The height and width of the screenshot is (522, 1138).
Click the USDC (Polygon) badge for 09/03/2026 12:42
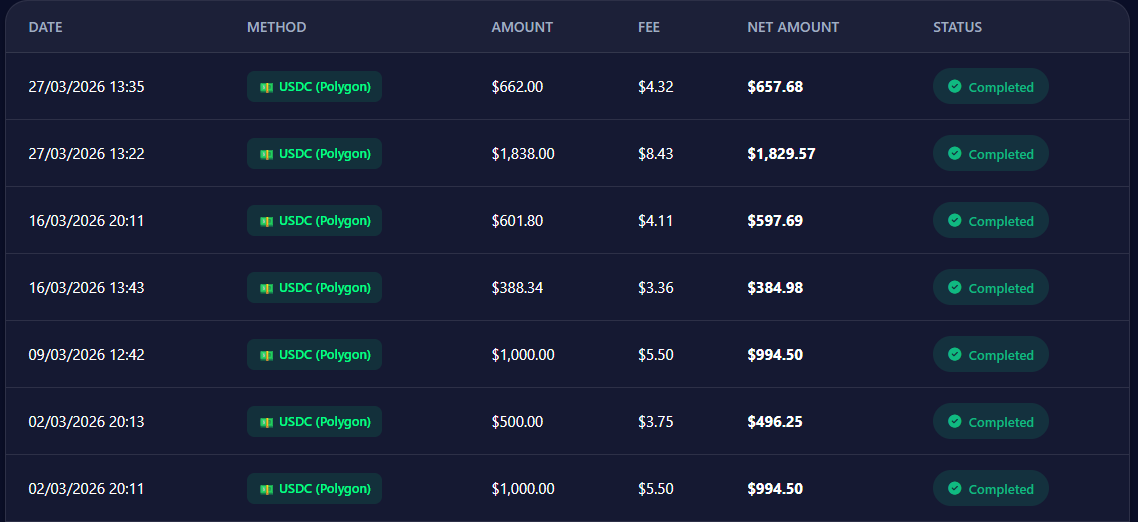[x=314, y=355]
